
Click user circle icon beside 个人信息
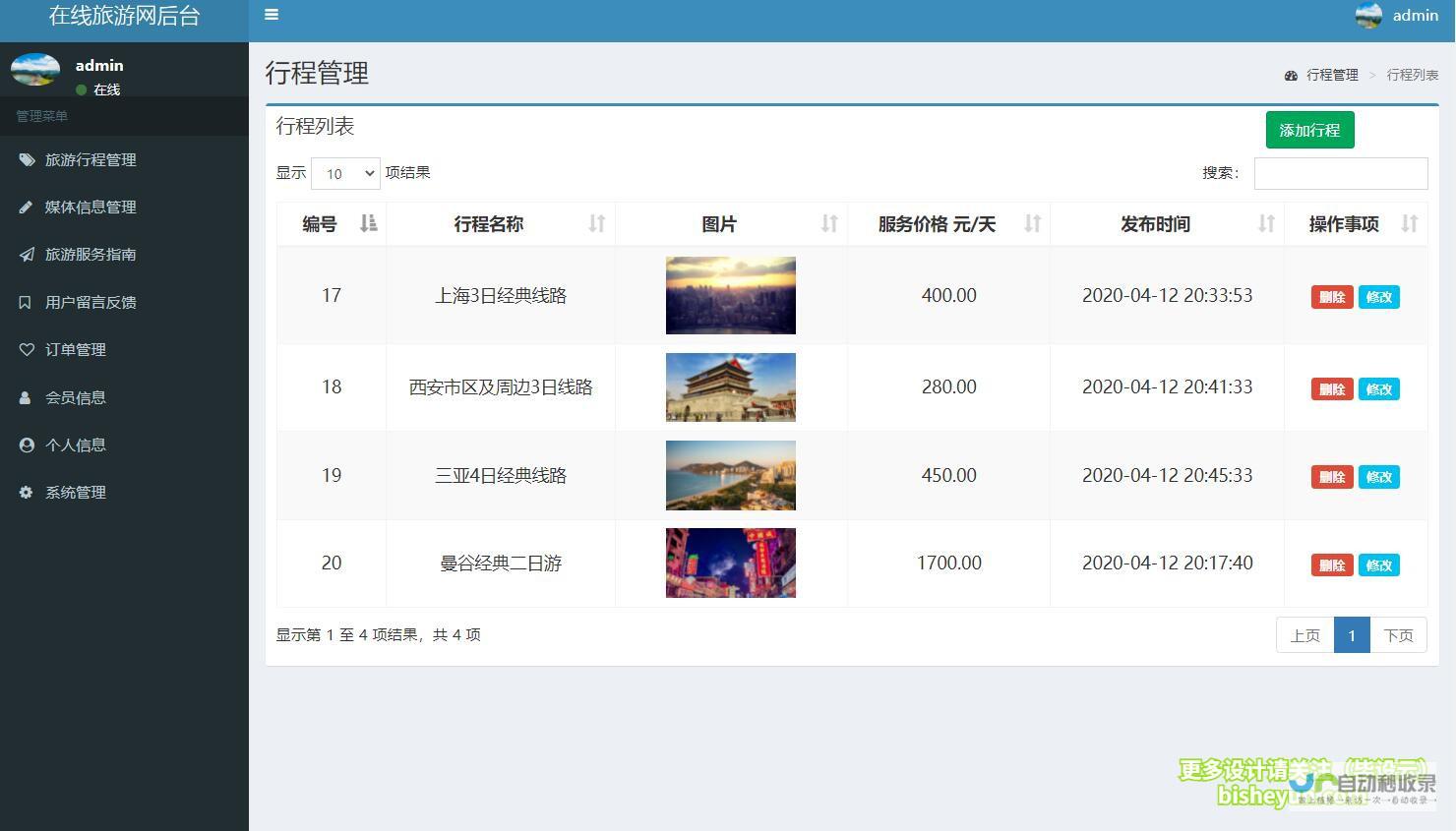click(27, 445)
